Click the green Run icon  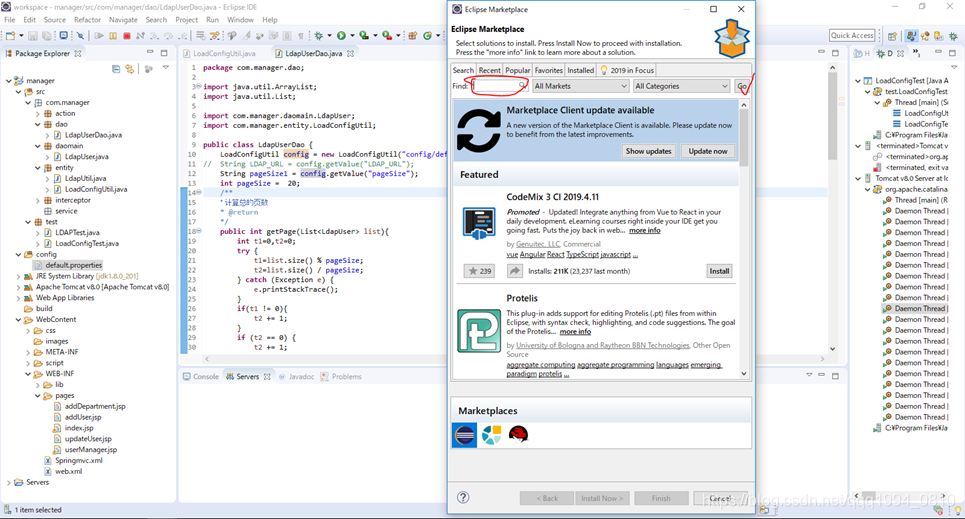(x=341, y=36)
